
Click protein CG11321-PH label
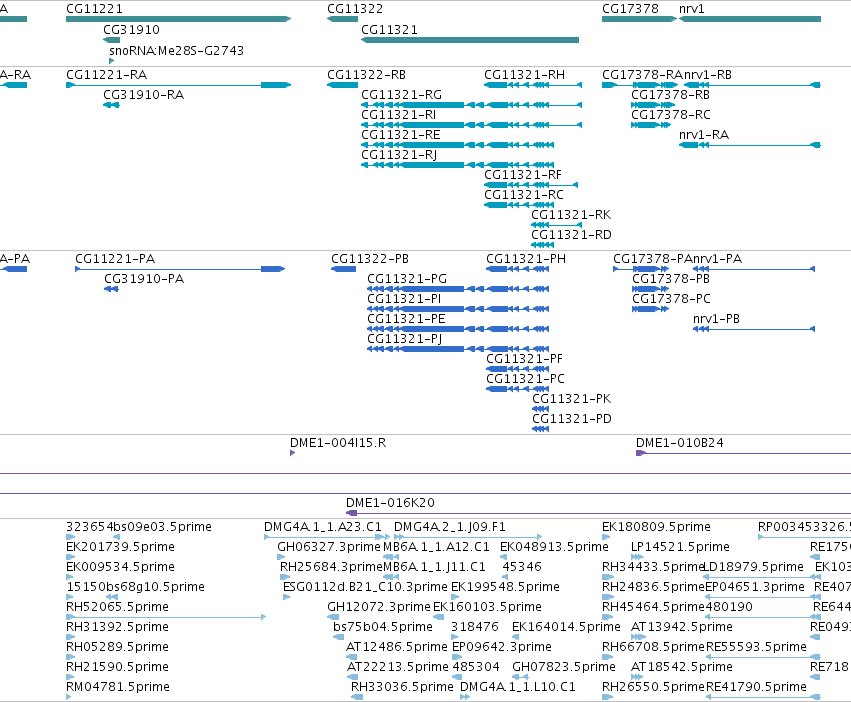click(x=526, y=259)
